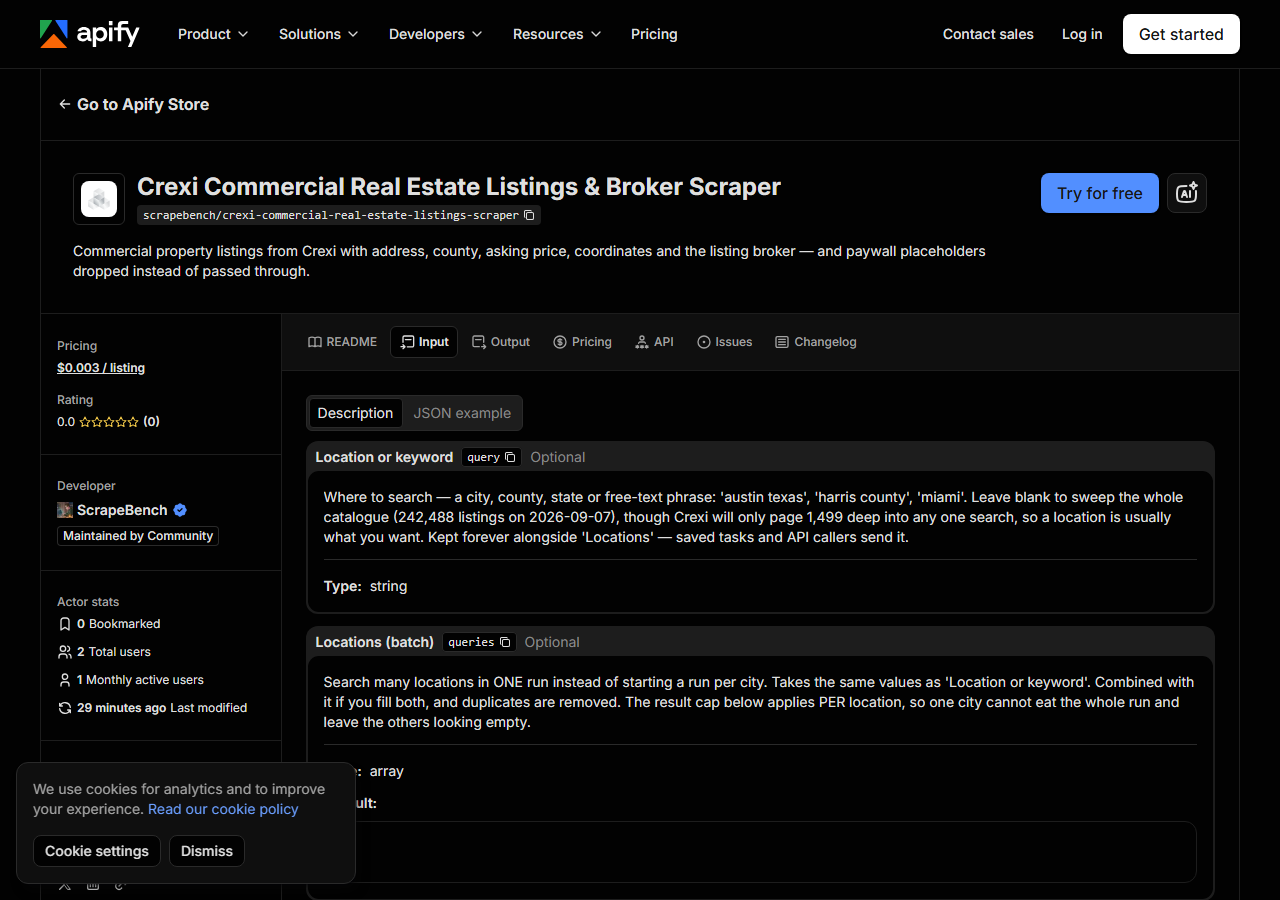This screenshot has width=1280, height=900.
Task: Open ScrapeBench developer profile
Action: [122, 510]
